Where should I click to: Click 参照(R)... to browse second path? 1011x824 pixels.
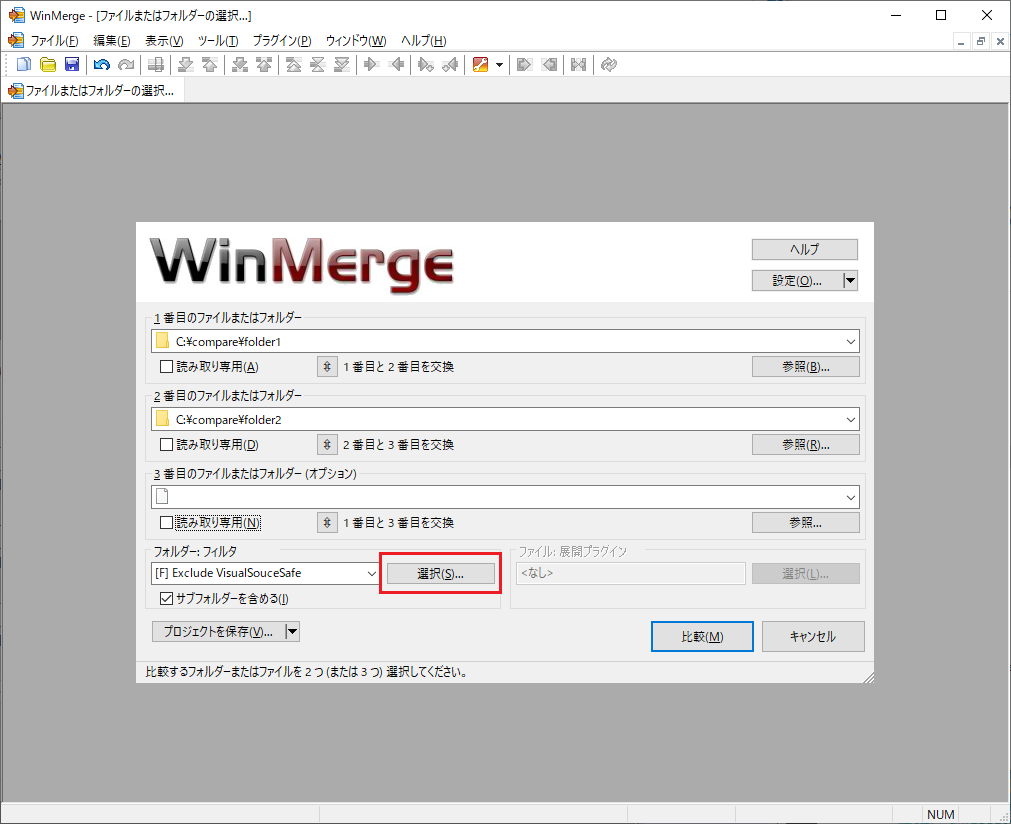pyautogui.click(x=806, y=445)
